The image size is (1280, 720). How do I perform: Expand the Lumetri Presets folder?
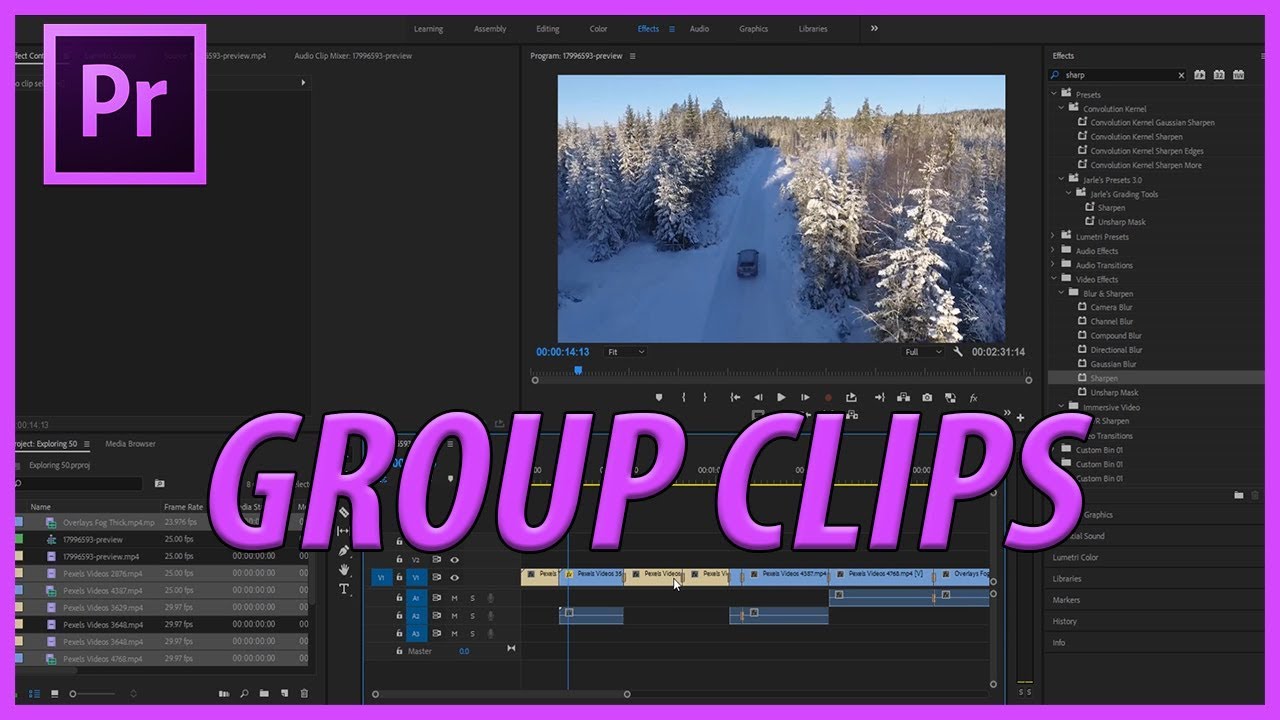tap(1051, 236)
